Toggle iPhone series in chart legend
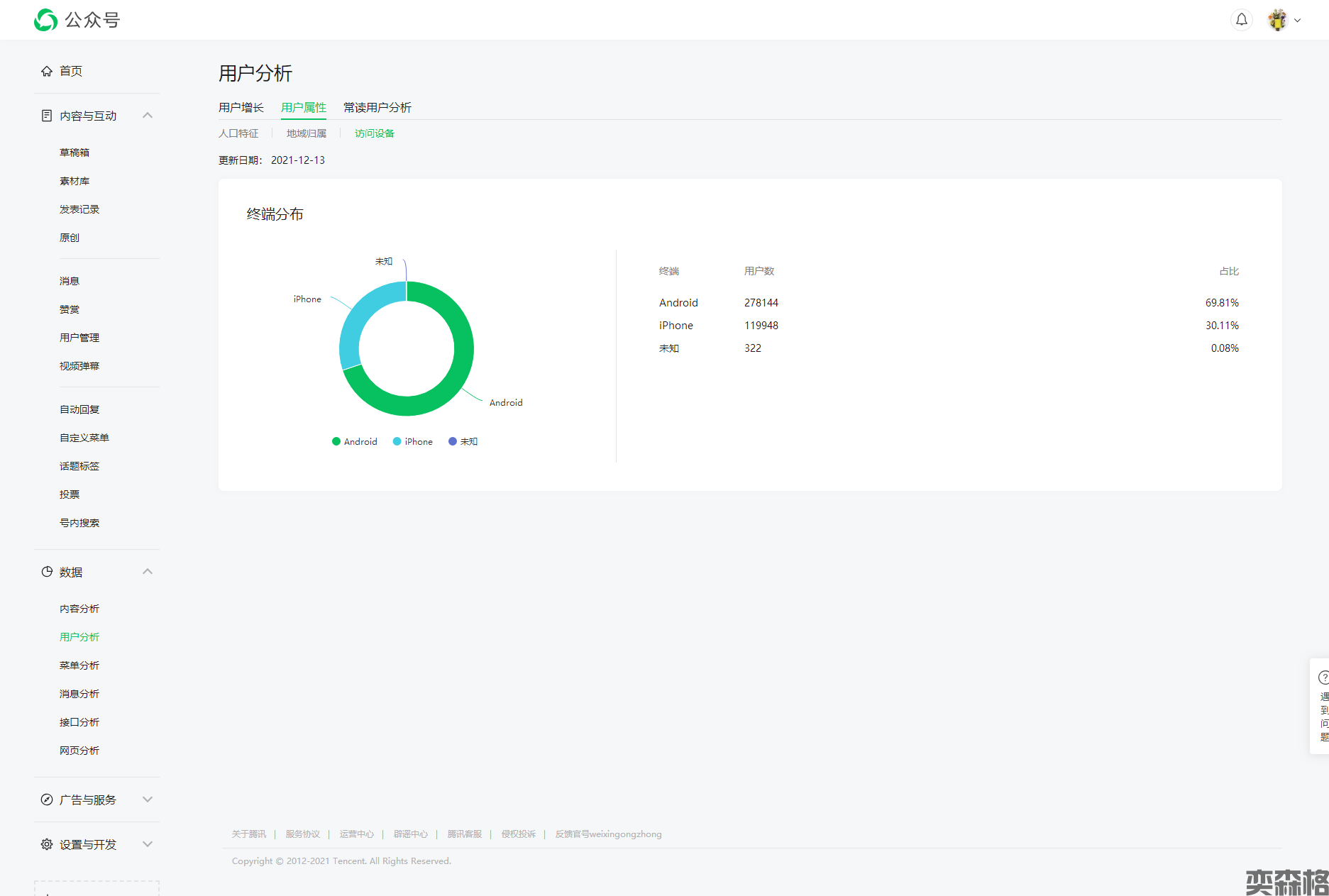 (413, 441)
